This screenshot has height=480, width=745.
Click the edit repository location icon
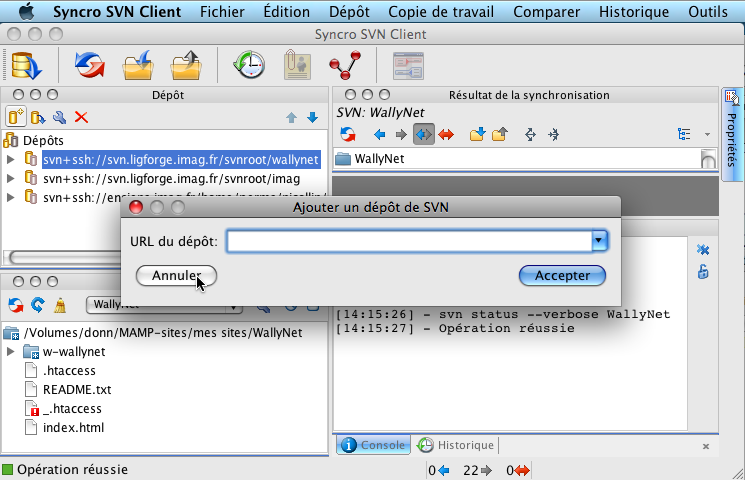pyautogui.click(x=38, y=117)
